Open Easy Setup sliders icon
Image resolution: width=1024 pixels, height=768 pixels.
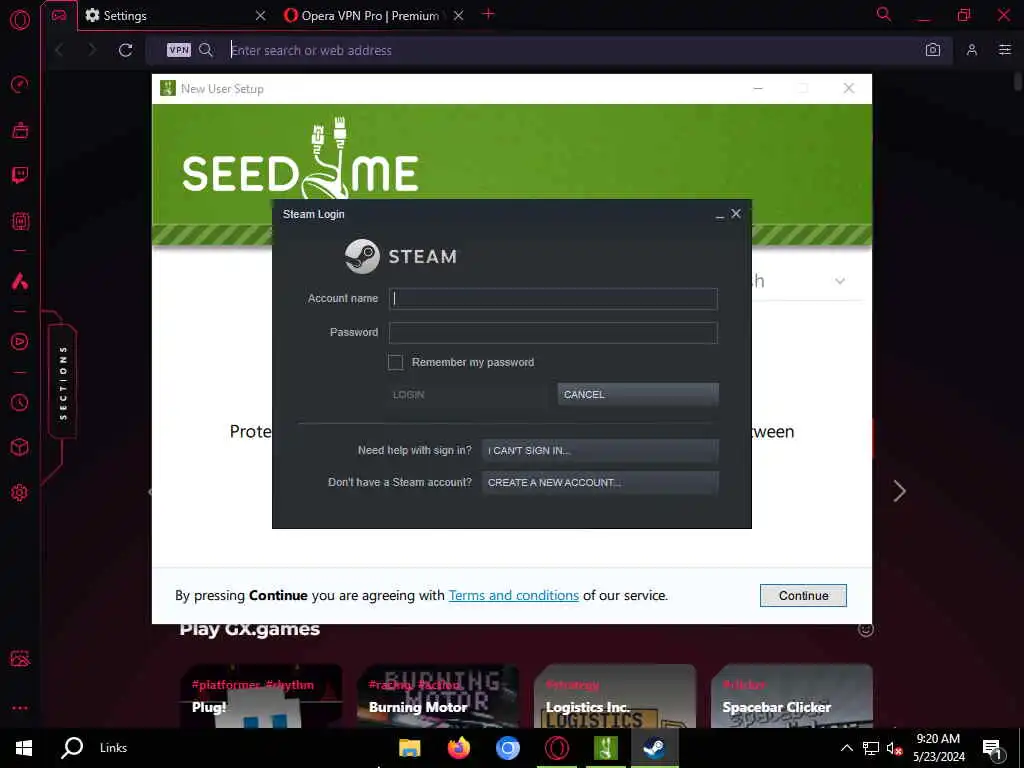coord(1004,50)
